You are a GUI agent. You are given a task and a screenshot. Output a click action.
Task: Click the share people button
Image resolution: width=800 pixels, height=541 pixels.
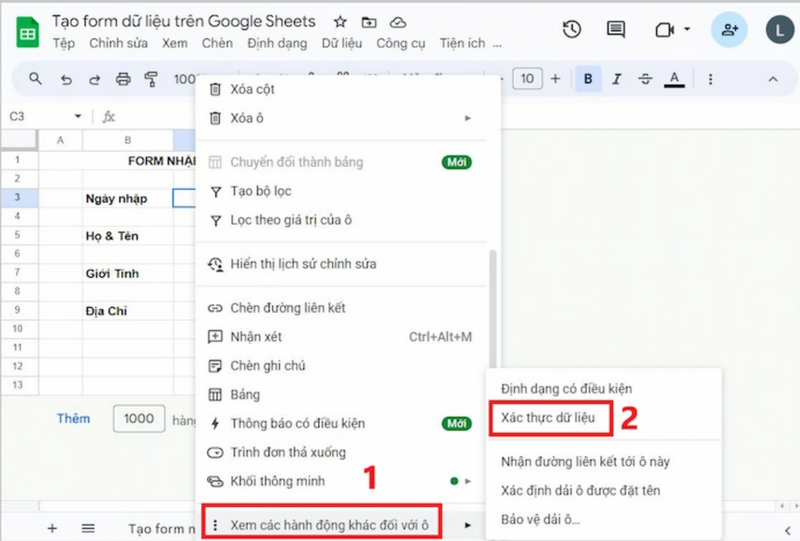tap(729, 30)
